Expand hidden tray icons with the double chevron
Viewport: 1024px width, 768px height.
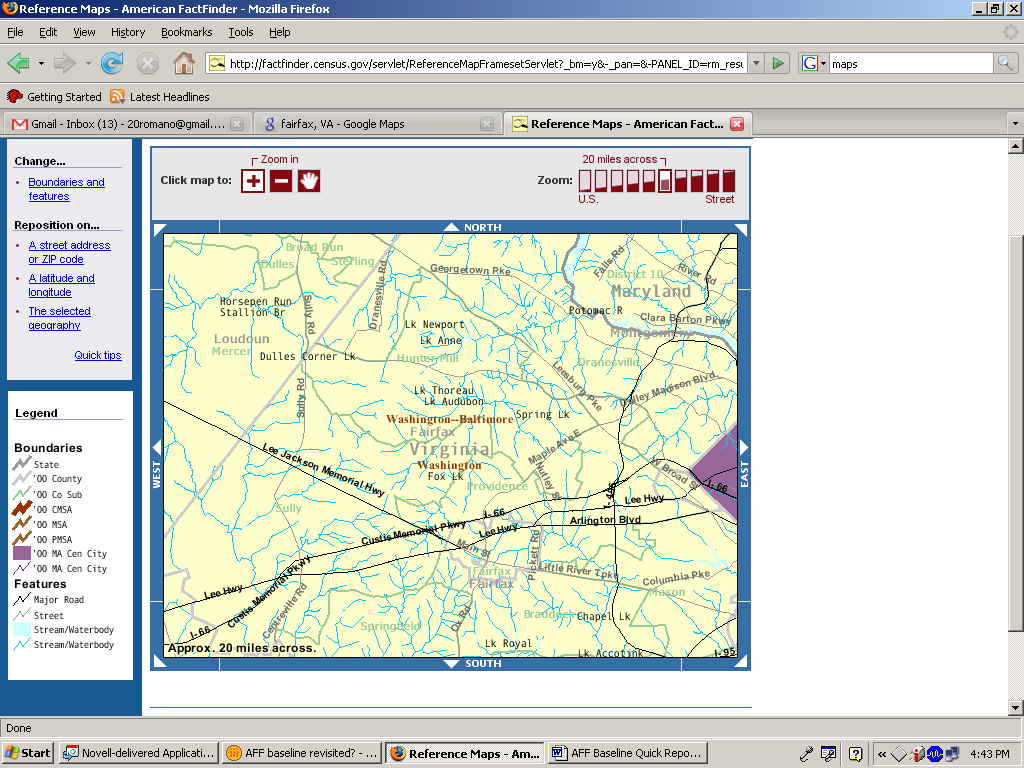point(882,754)
